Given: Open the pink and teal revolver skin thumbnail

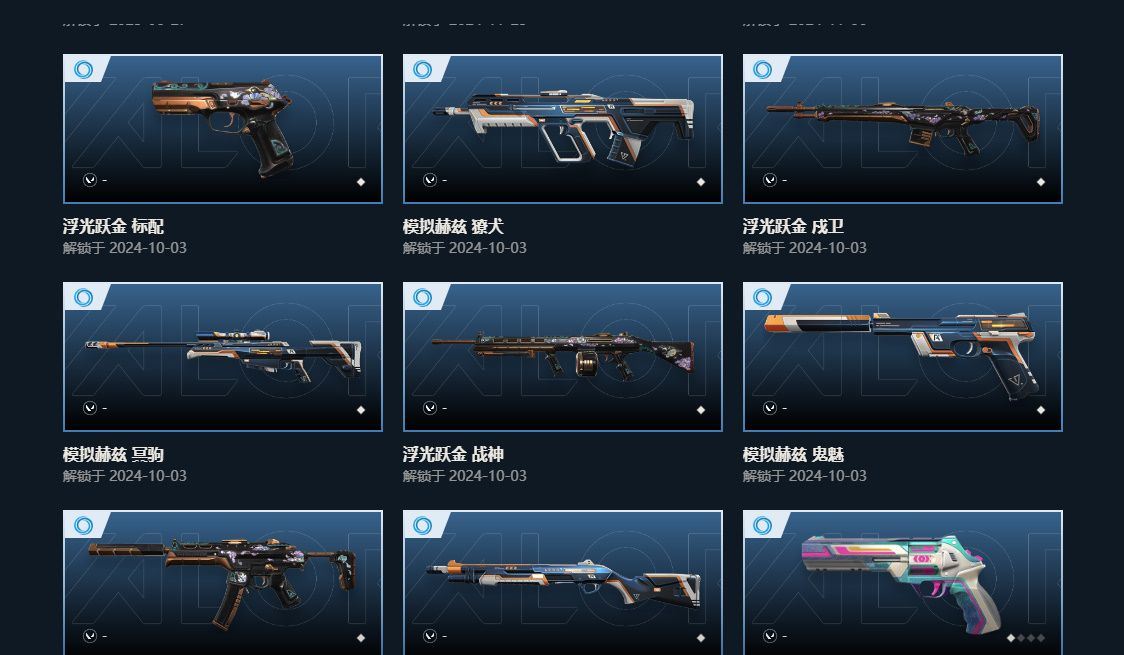Looking at the screenshot, I should [x=902, y=583].
